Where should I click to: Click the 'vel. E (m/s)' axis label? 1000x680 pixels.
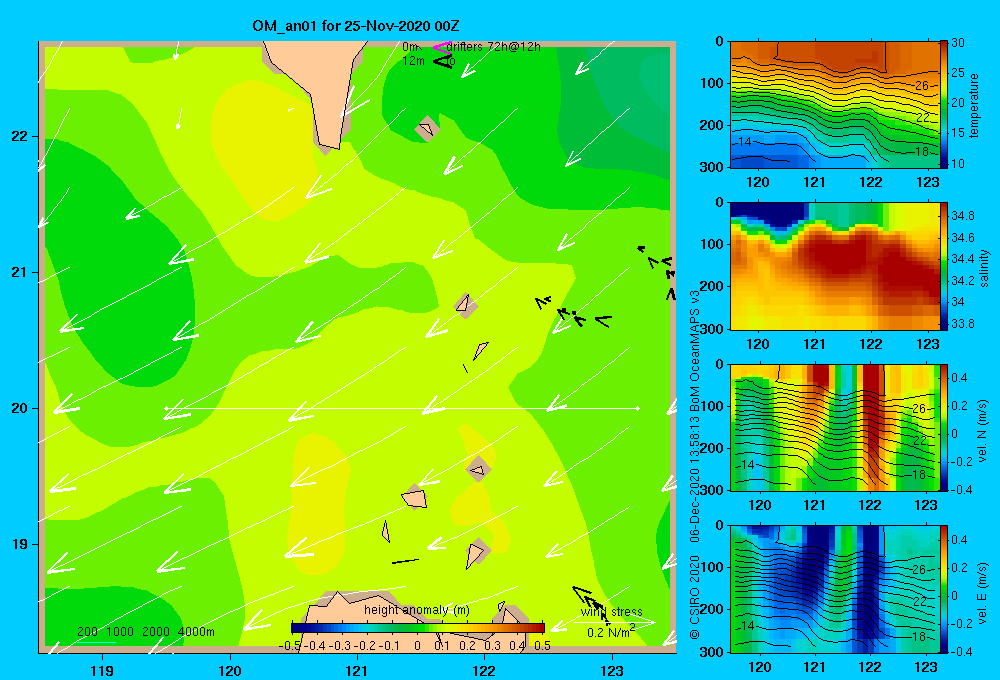(983, 593)
